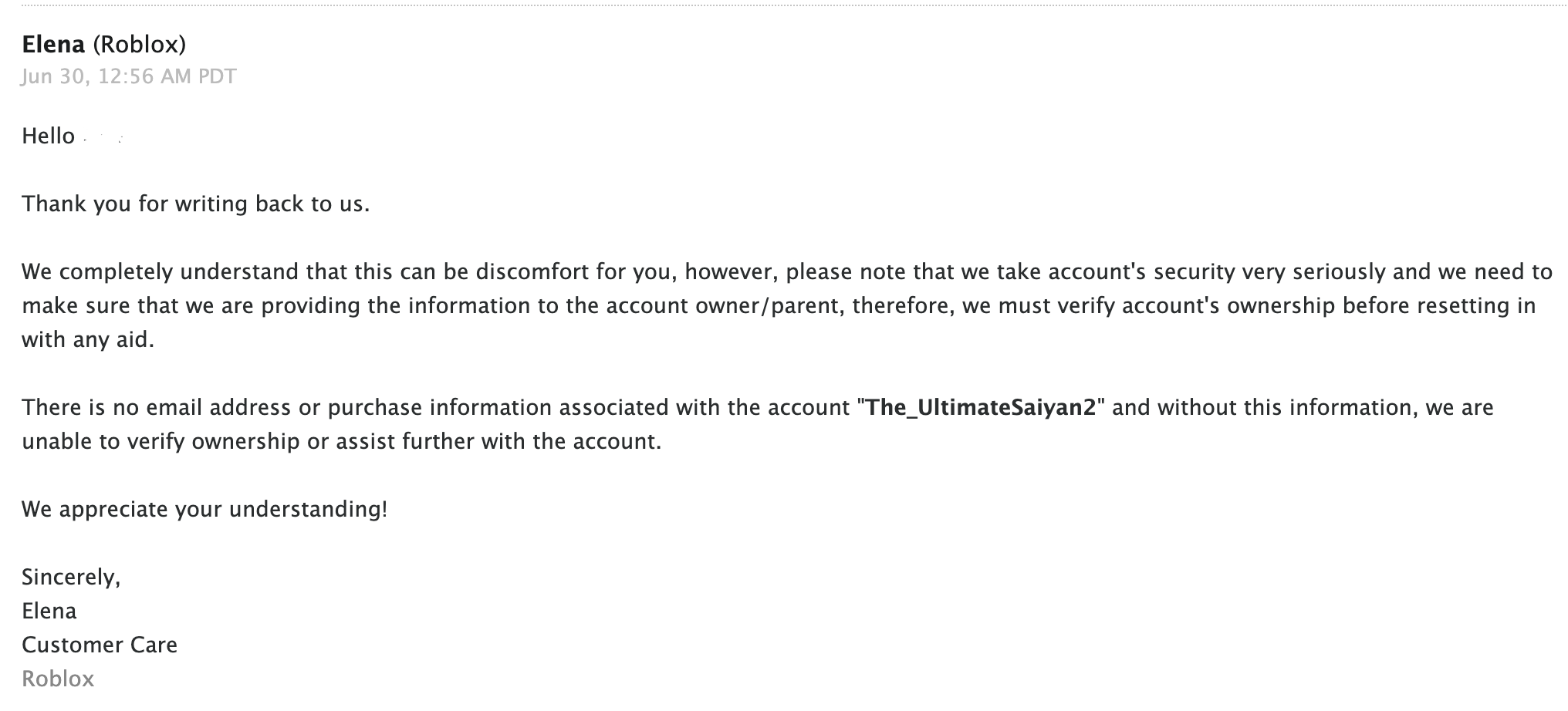Click the bold sender name Elena in the header
Viewport: 1568px width, 711px height.
pyautogui.click(x=53, y=45)
